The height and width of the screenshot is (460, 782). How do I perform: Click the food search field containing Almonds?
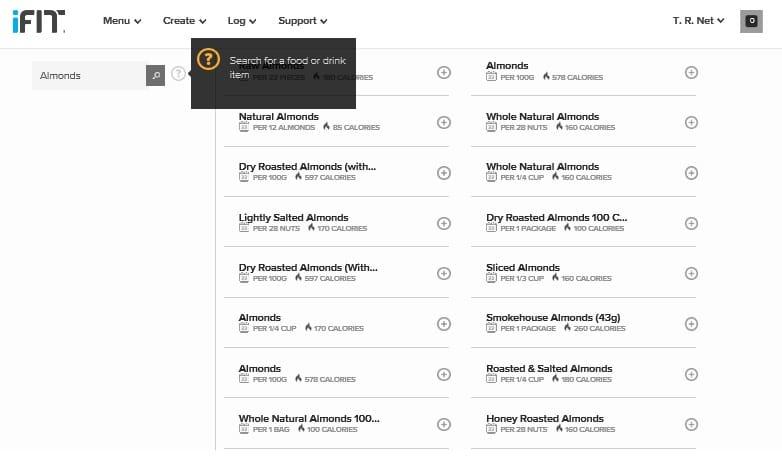89,75
